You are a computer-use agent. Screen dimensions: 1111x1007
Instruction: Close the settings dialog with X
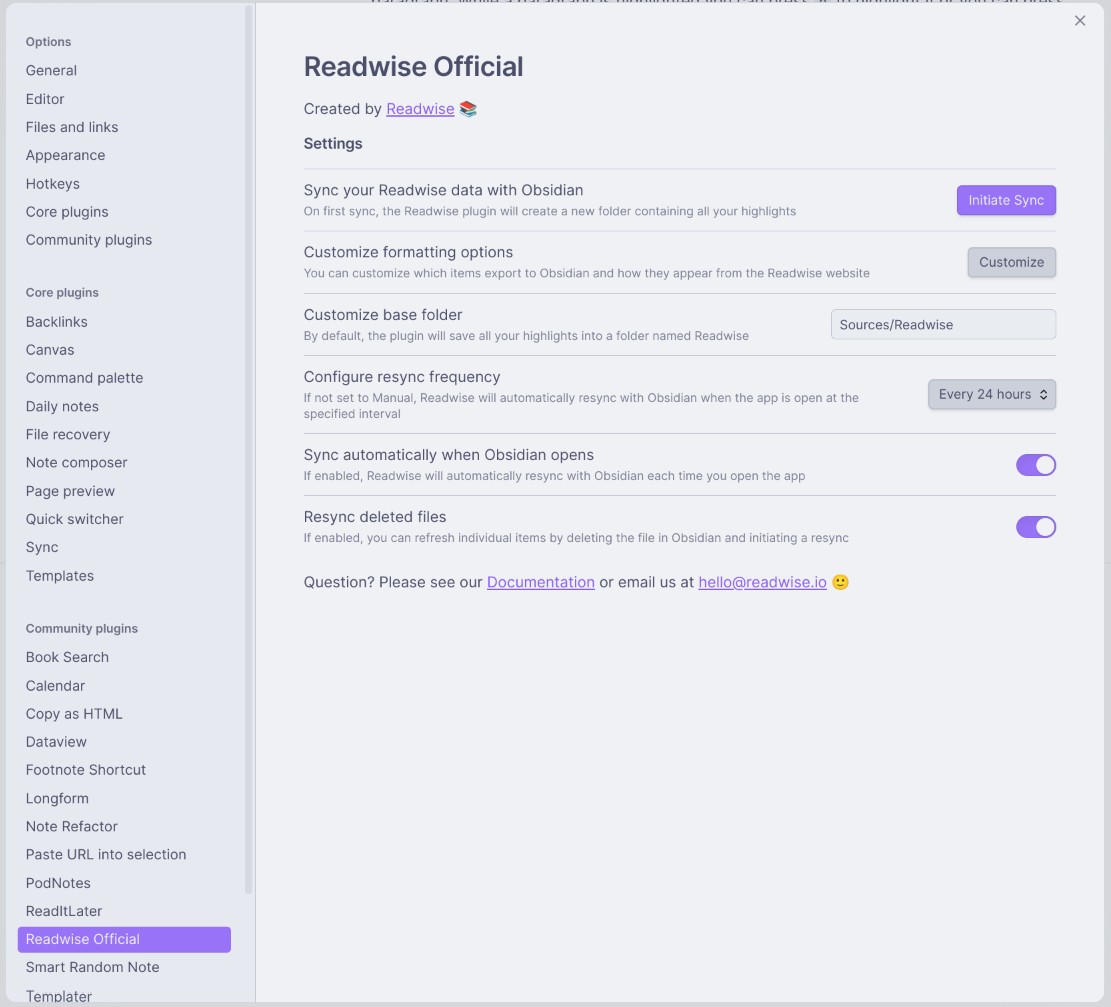[1080, 21]
